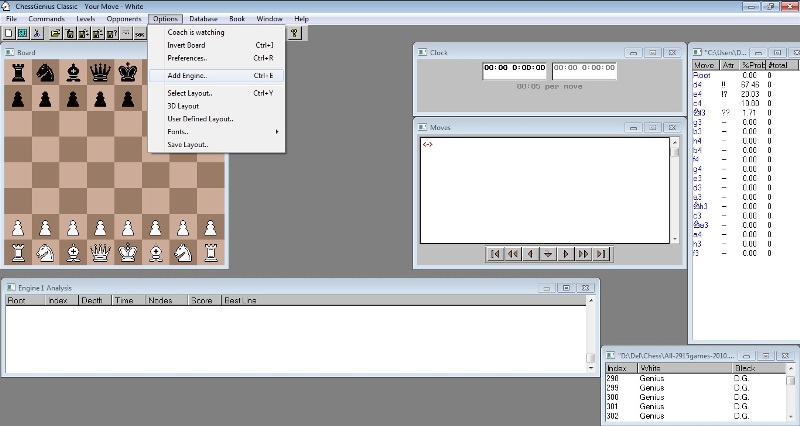Open the Database menu

(205, 19)
